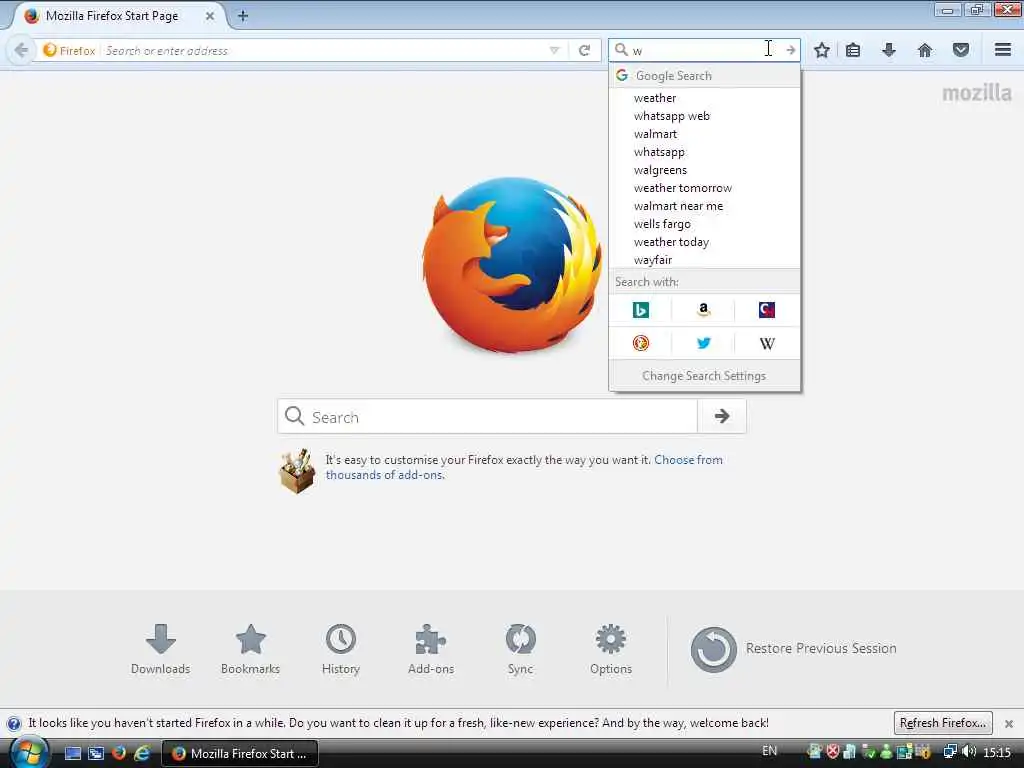Select 'weather tomorrow' suggestion
Viewport: 1024px width, 768px height.
coord(704,188)
